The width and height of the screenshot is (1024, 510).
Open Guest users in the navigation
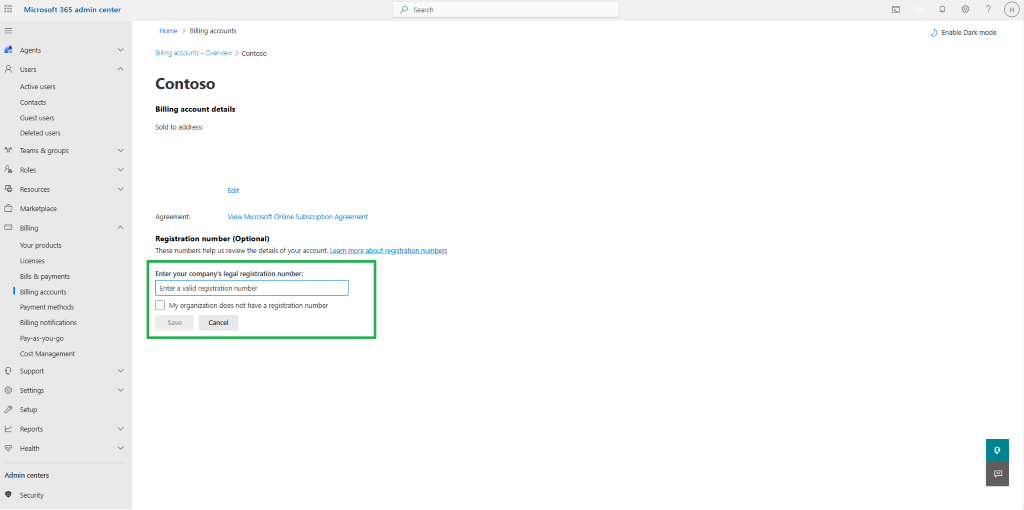pos(37,118)
